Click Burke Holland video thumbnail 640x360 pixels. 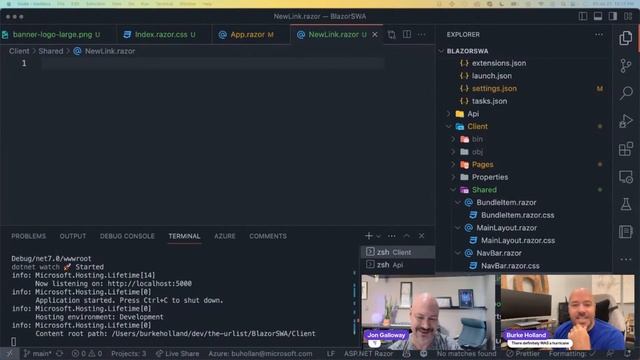(x=567, y=312)
